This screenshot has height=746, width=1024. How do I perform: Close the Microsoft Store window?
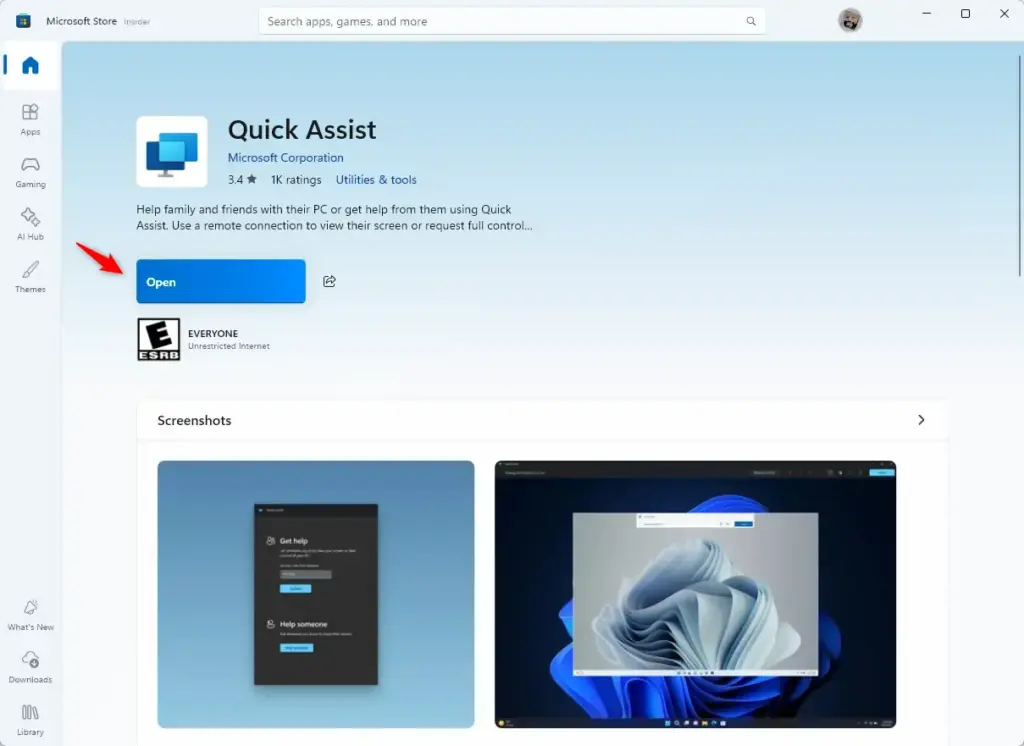coord(1004,14)
